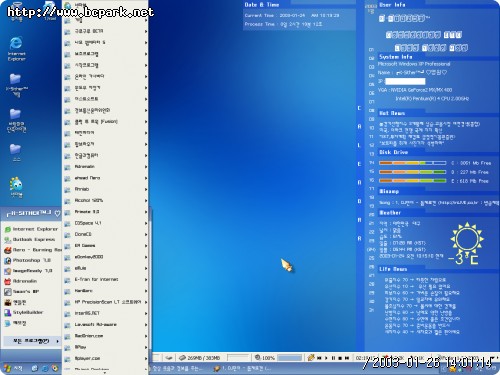Click the colorful messenger character desktop icon
Viewport: 500px width, 375px height.
(x=16, y=187)
